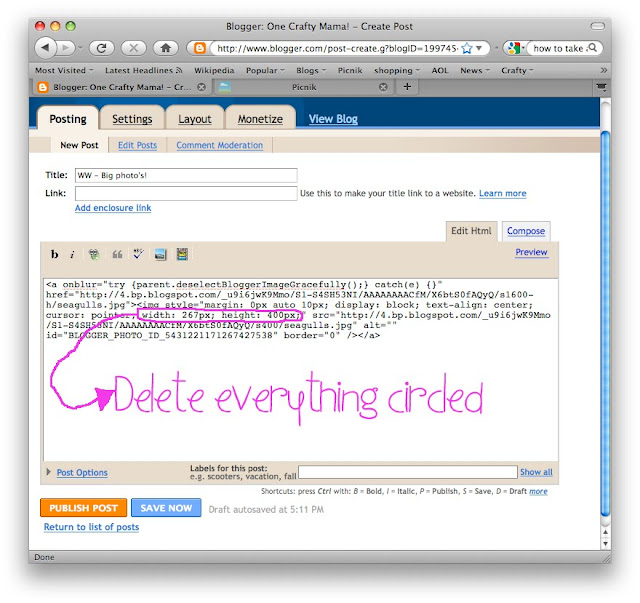Click in the Link URL field

(x=186, y=193)
